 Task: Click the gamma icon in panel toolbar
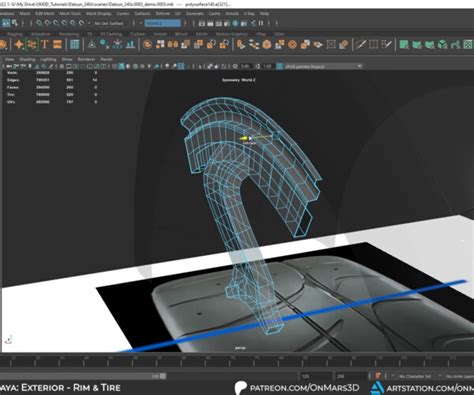(257, 66)
